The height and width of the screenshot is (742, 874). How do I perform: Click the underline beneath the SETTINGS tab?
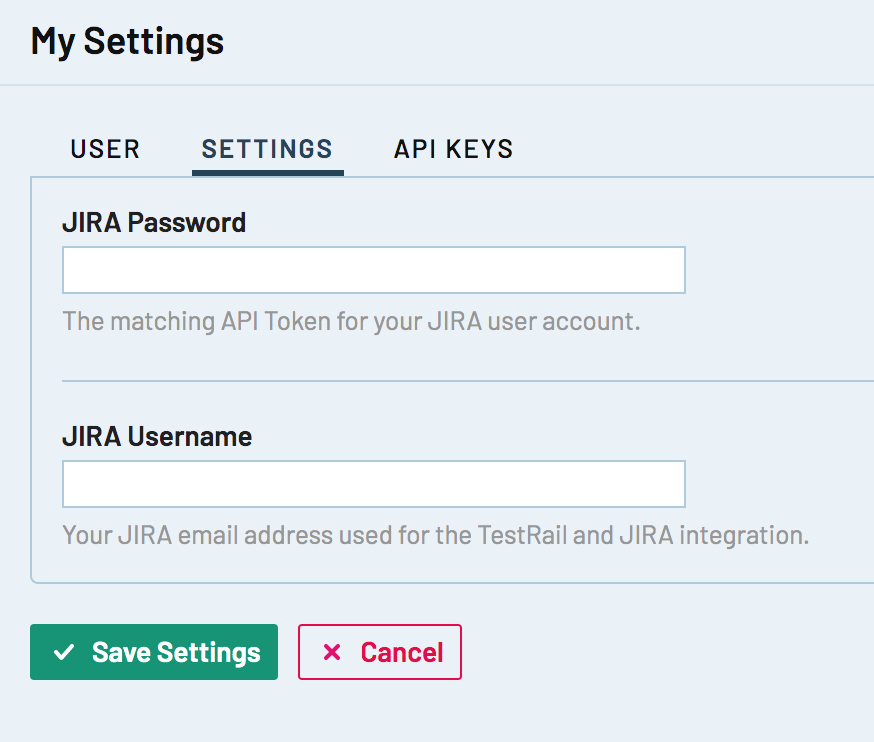click(x=267, y=172)
